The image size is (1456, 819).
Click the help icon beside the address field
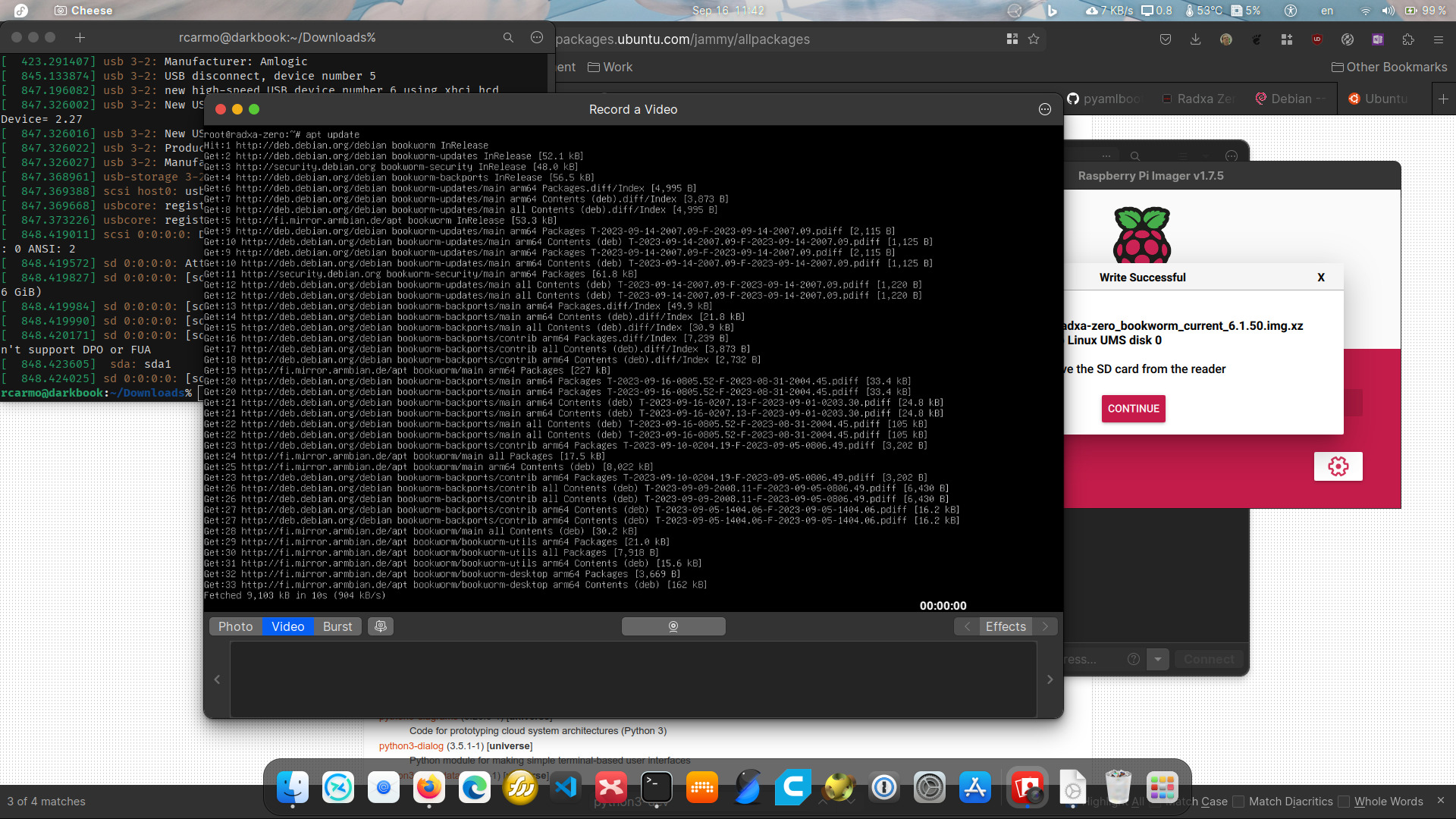point(1134,659)
